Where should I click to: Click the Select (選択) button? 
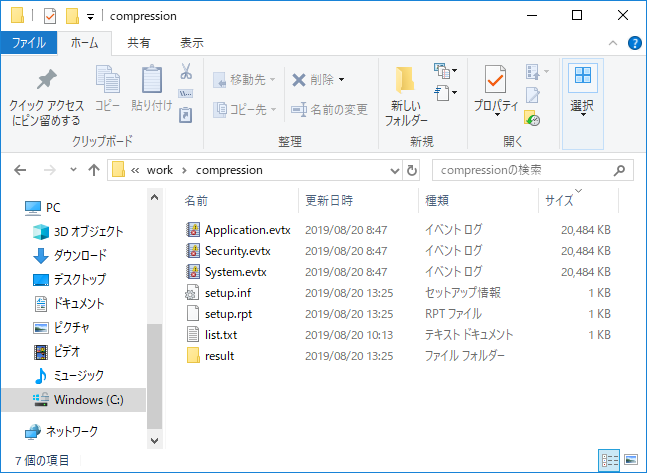[582, 103]
